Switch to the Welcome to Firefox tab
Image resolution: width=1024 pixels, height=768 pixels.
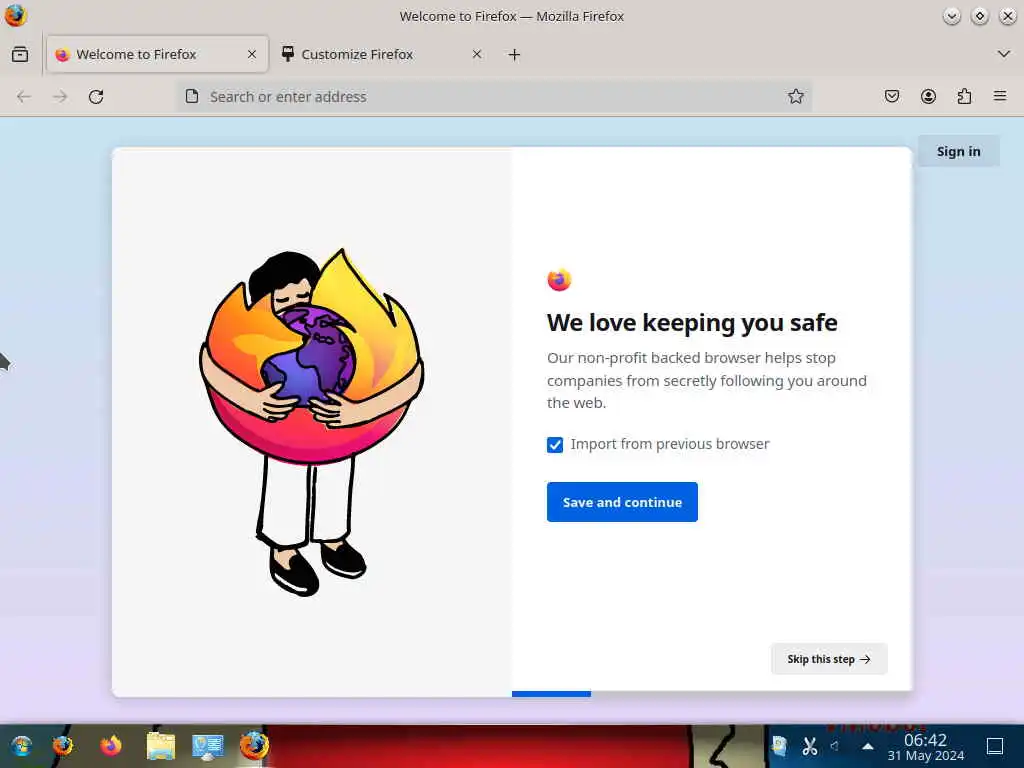click(157, 54)
